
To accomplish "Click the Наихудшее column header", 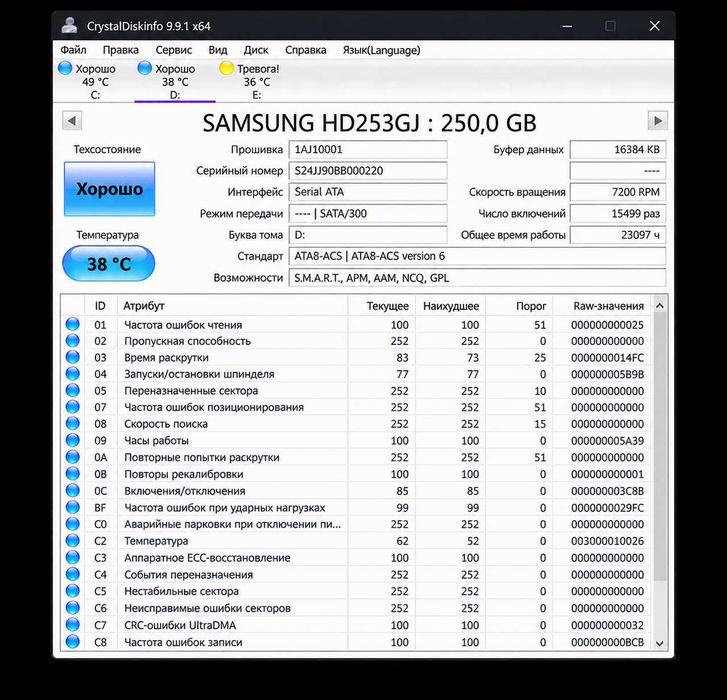I will tap(451, 306).
